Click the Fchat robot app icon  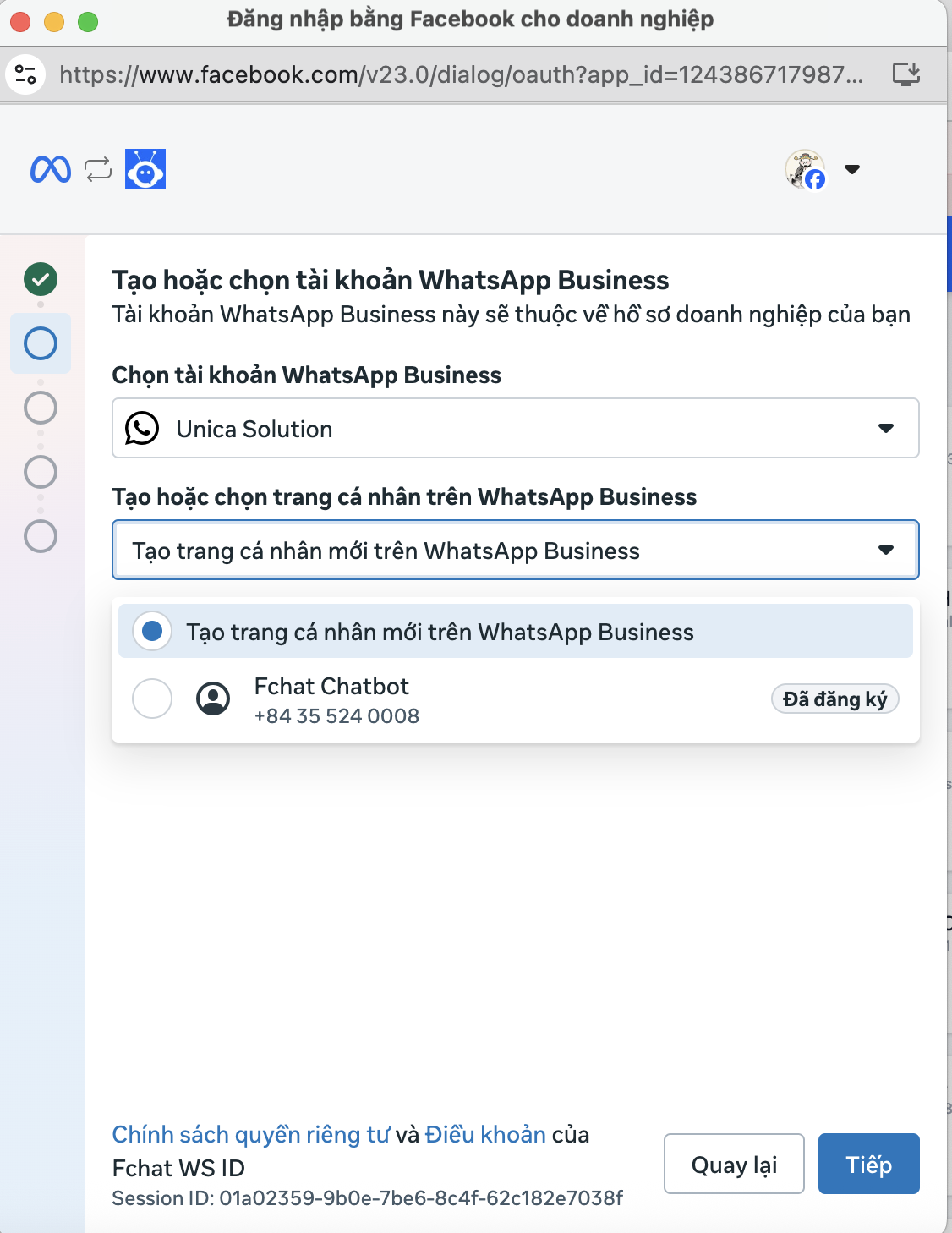tap(145, 169)
